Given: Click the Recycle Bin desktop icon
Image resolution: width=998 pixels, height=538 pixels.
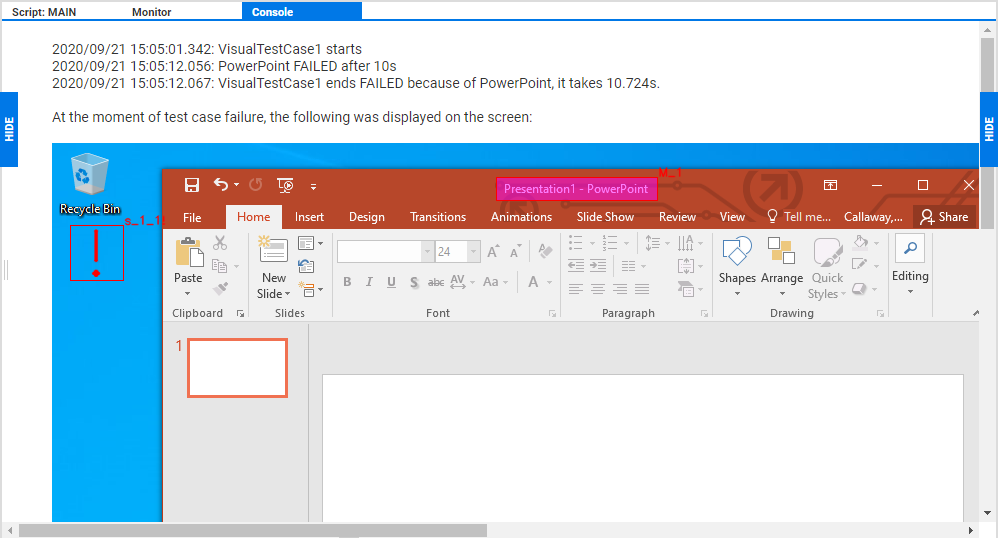Looking at the screenshot, I should click(x=90, y=185).
